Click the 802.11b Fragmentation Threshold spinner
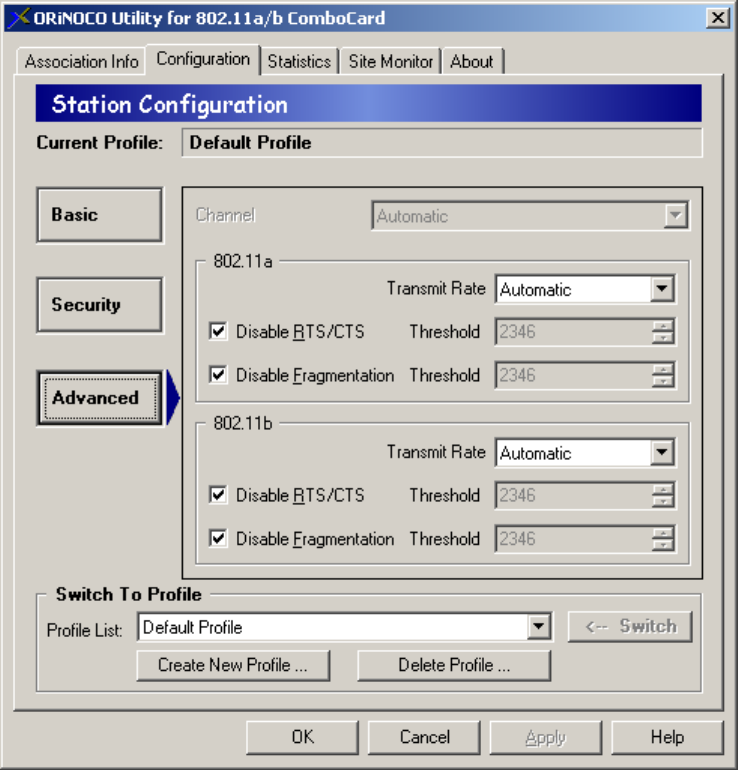The height and width of the screenshot is (770, 738). point(663,539)
